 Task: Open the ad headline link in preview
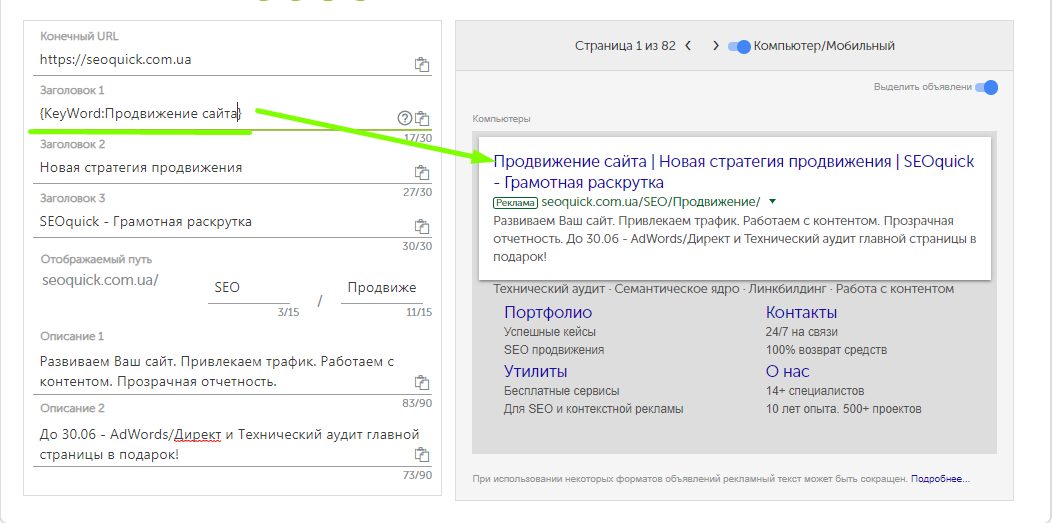(x=733, y=172)
